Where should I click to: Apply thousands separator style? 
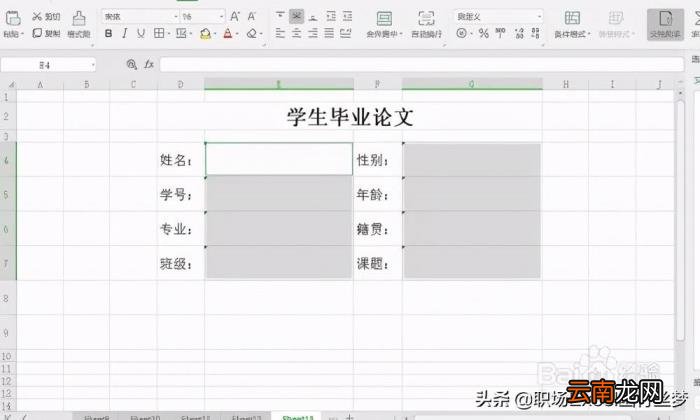(500, 32)
